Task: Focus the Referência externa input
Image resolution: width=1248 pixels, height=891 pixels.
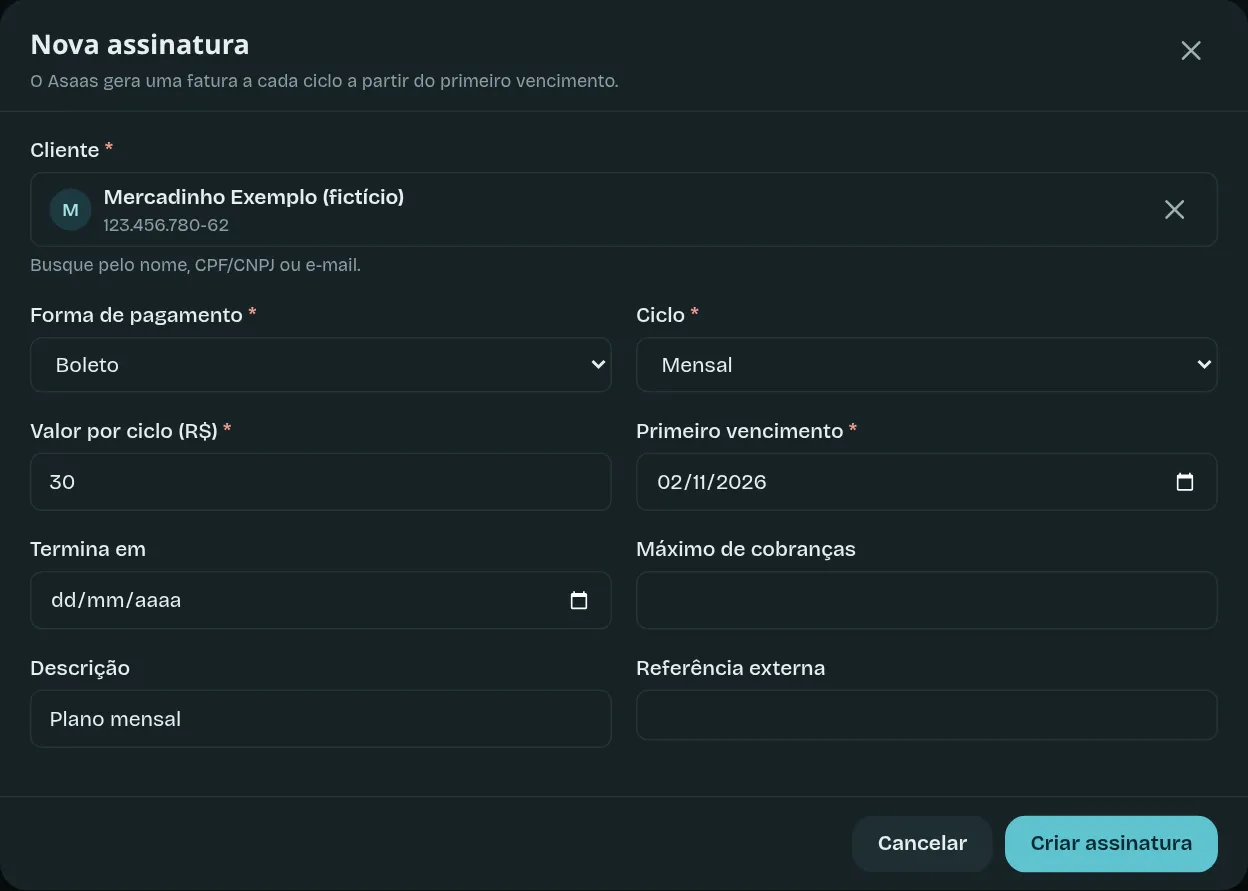Action: tap(926, 715)
